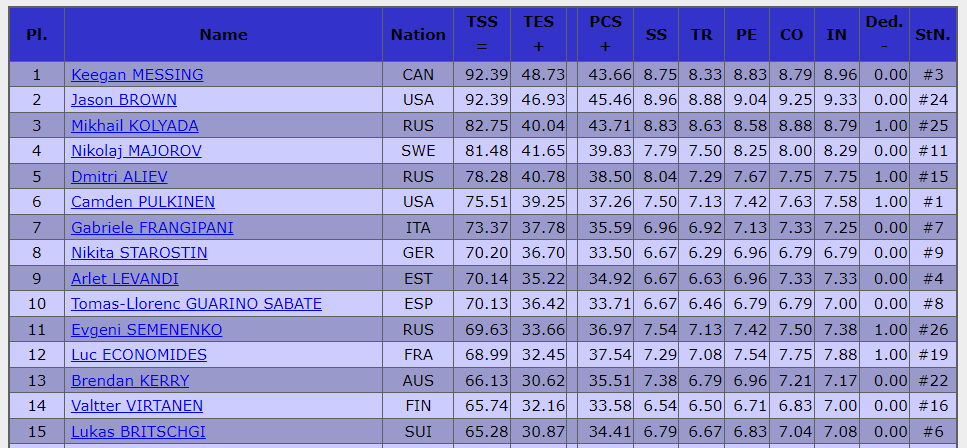The height and width of the screenshot is (448, 967).
Task: Follow Tomas-Llorenc GUARINO SABATE link
Action: point(196,304)
